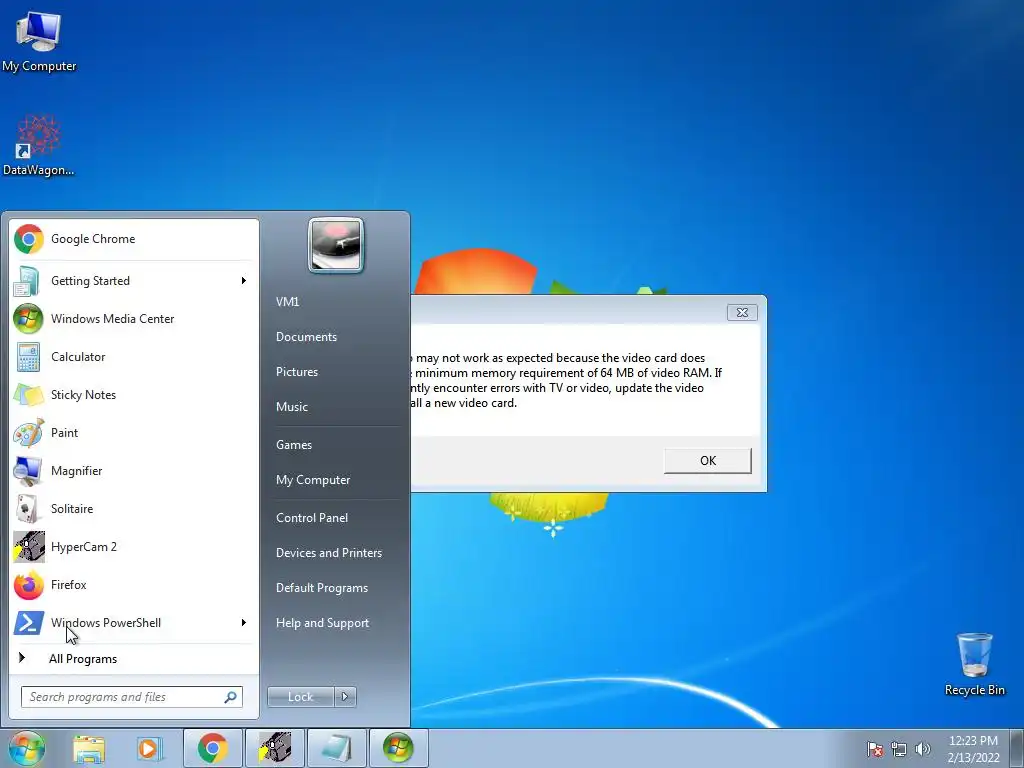Click the search magnifier icon in search box
Viewport: 1024px width, 768px height.
click(231, 697)
